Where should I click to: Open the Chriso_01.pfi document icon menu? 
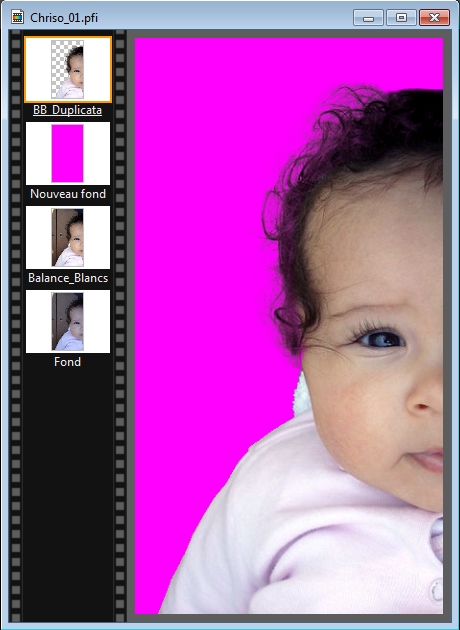[17, 18]
